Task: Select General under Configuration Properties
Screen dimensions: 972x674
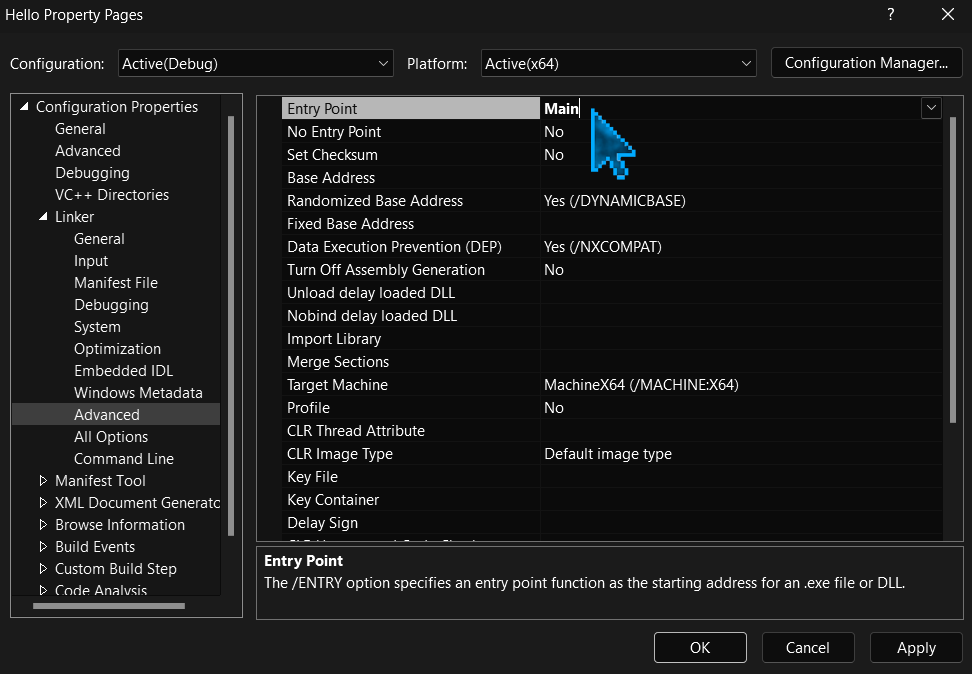Action: tap(80, 129)
